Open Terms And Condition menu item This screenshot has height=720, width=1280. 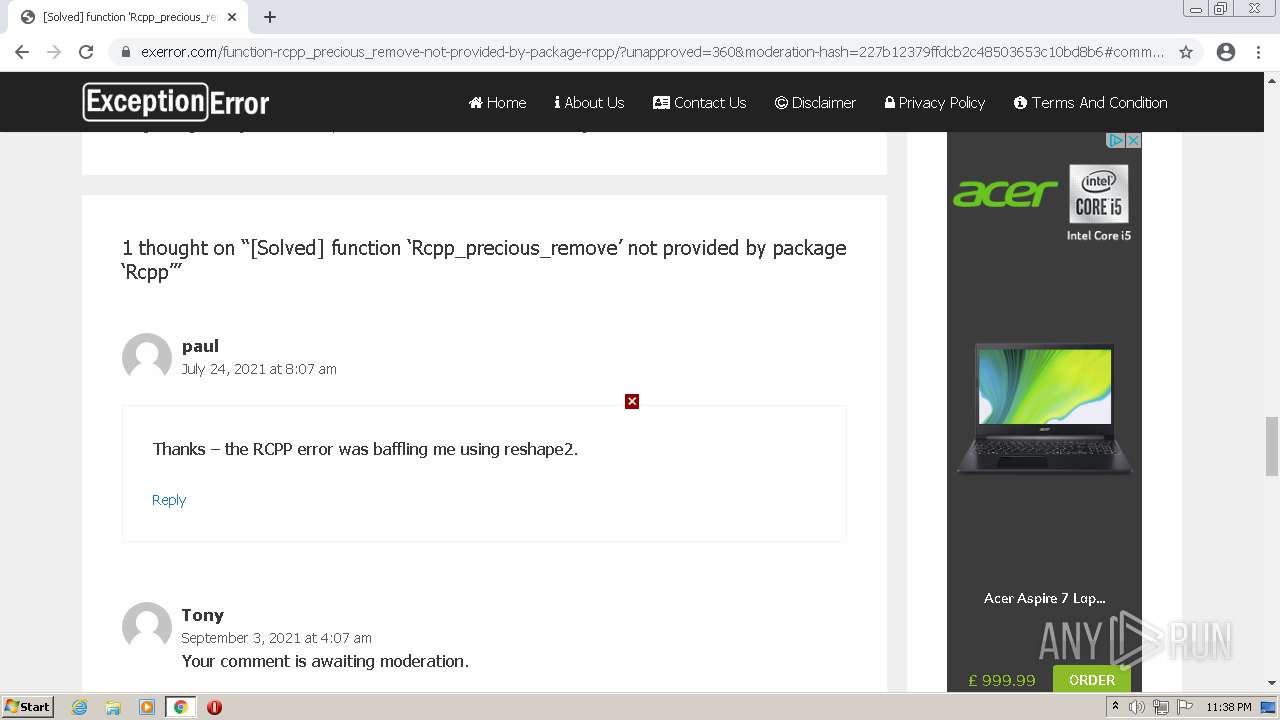pyautogui.click(x=1091, y=102)
